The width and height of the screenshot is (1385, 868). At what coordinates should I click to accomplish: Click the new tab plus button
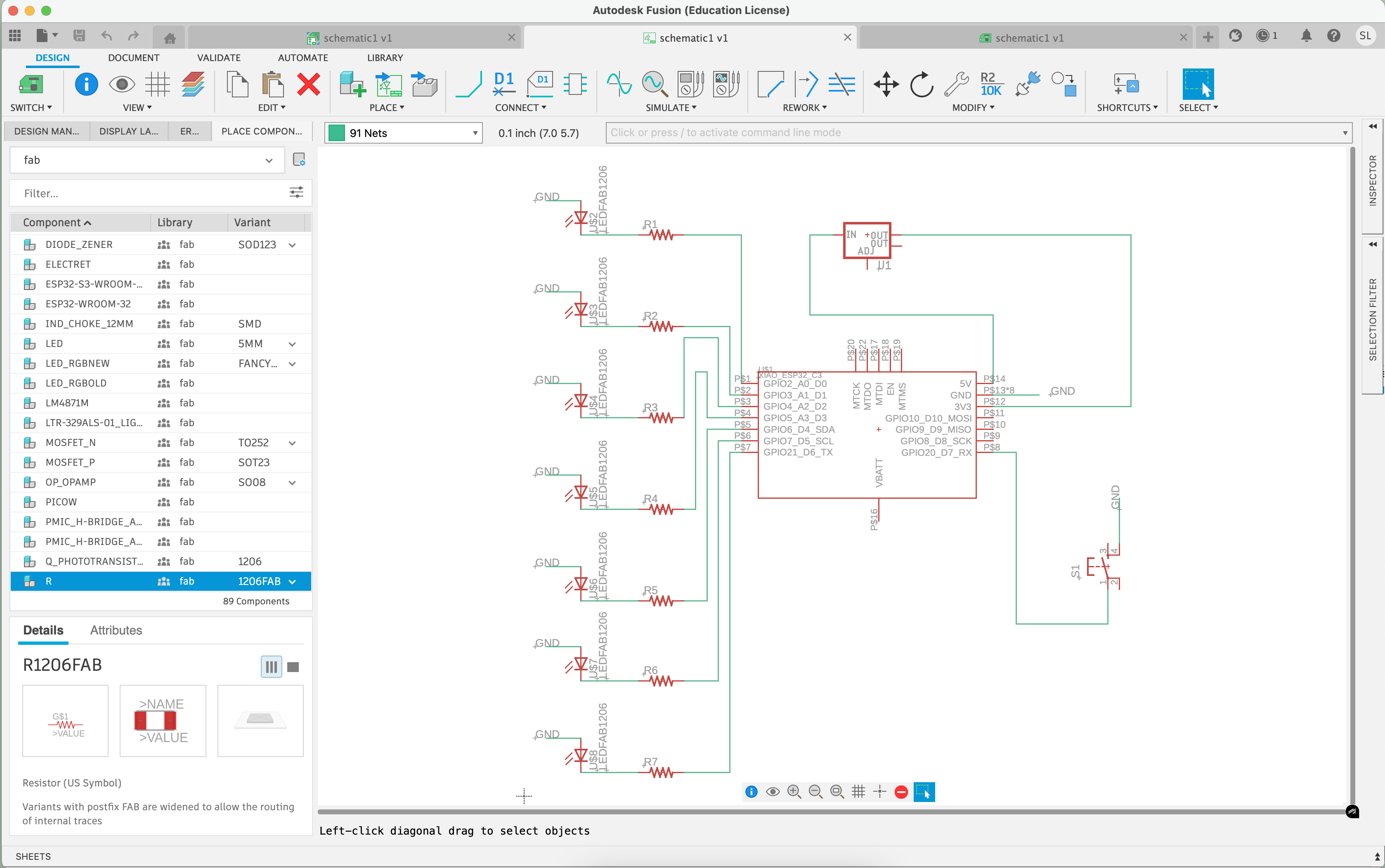click(x=1208, y=37)
